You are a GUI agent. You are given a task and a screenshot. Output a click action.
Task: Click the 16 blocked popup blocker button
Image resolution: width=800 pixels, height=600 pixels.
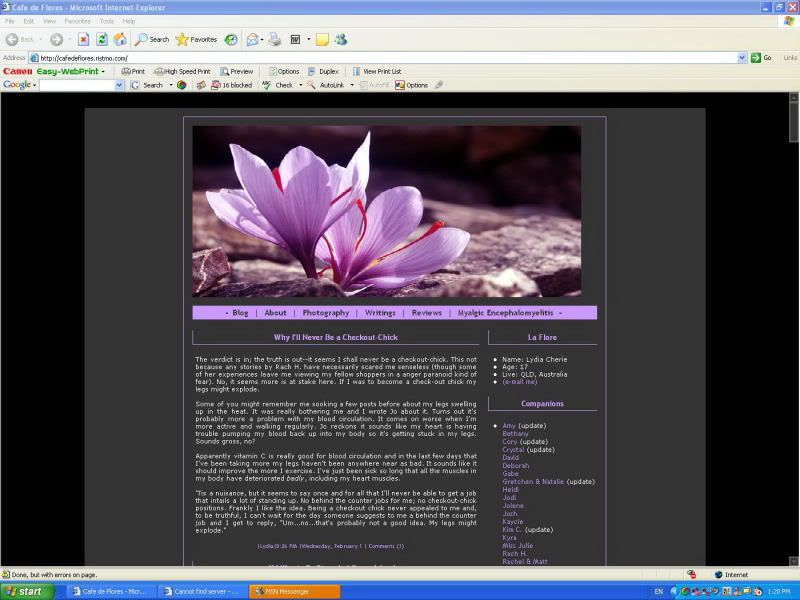click(232, 85)
